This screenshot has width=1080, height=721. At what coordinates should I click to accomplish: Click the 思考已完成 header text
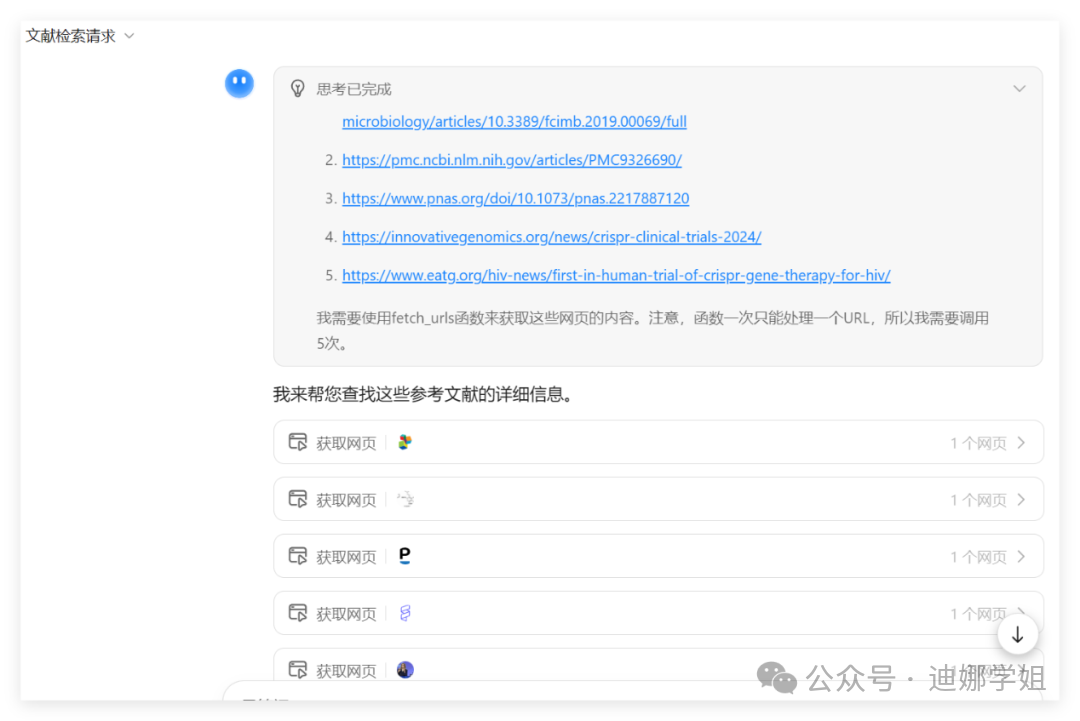click(x=354, y=89)
